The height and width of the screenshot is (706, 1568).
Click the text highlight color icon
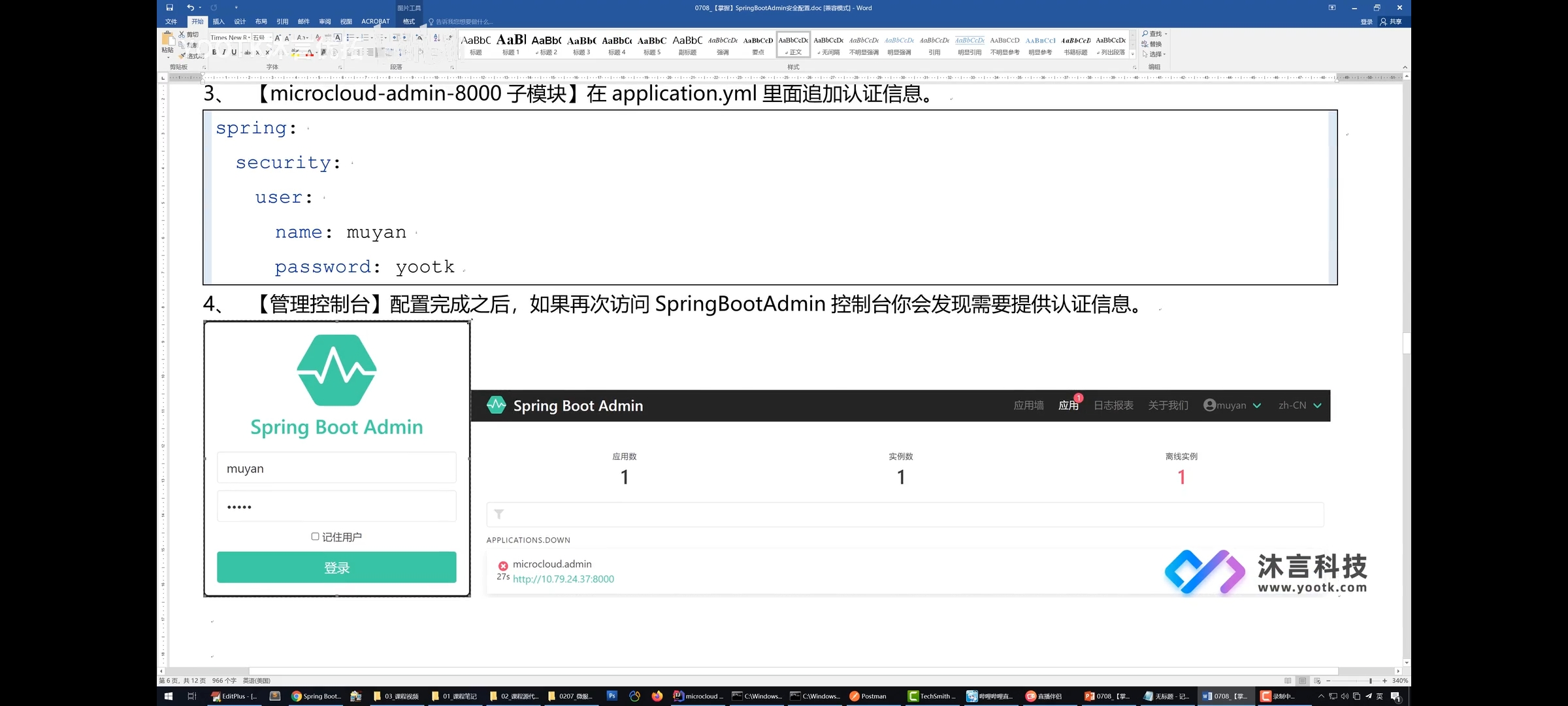pyautogui.click(x=295, y=52)
